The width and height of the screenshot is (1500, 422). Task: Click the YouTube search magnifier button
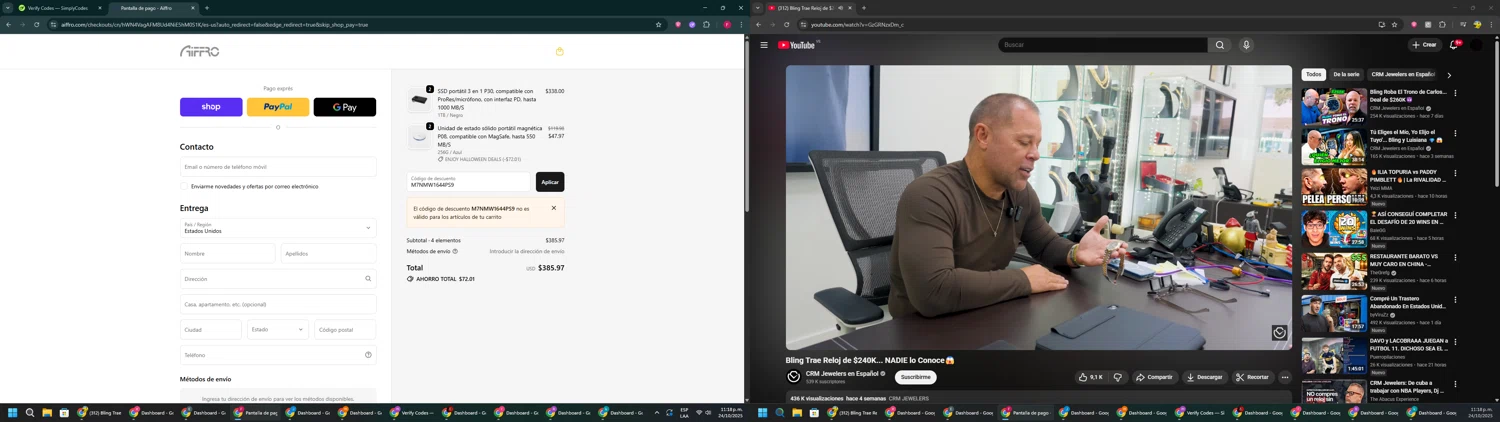tap(1220, 45)
